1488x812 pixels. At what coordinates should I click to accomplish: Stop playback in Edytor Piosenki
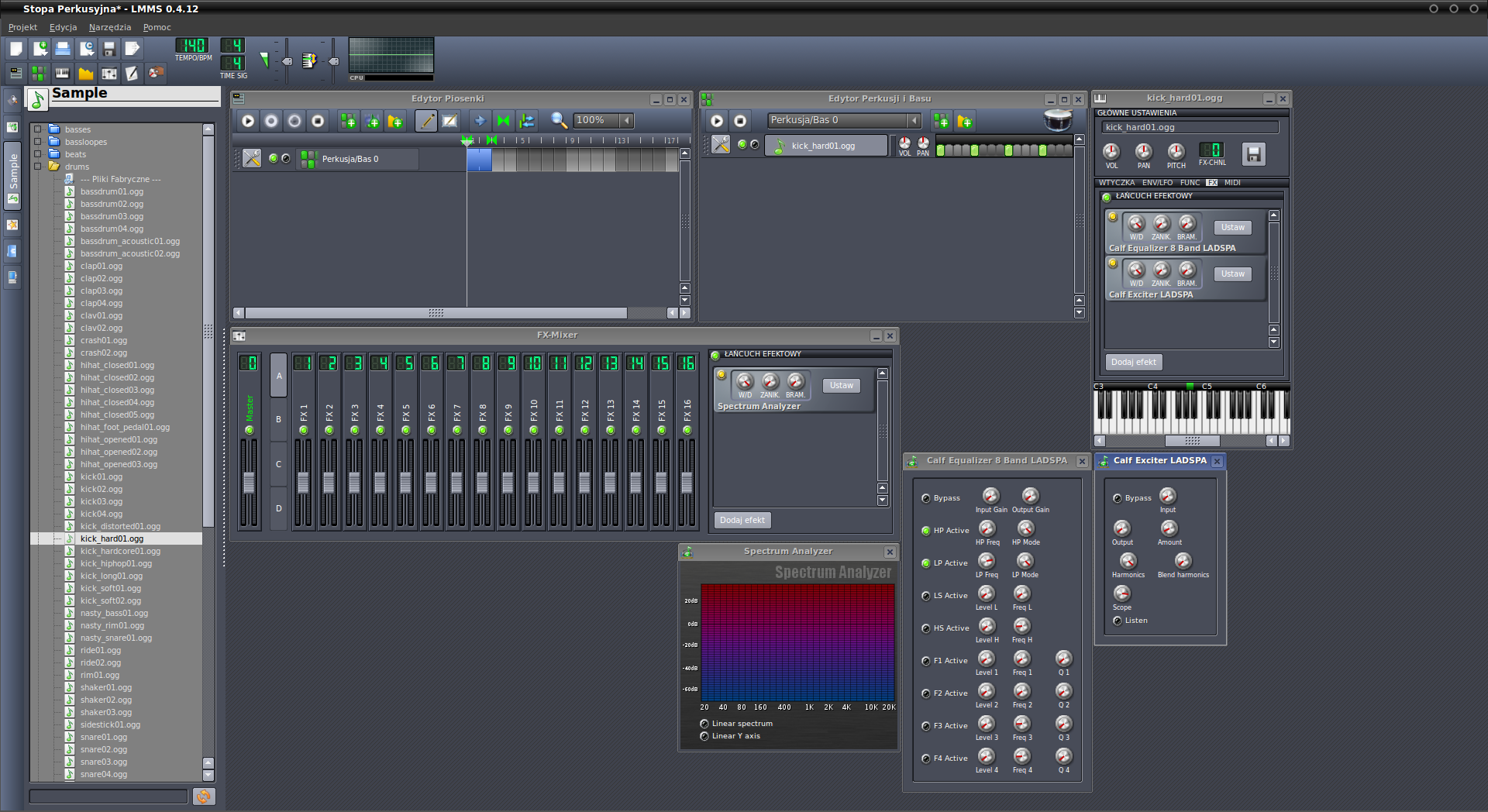pos(318,121)
